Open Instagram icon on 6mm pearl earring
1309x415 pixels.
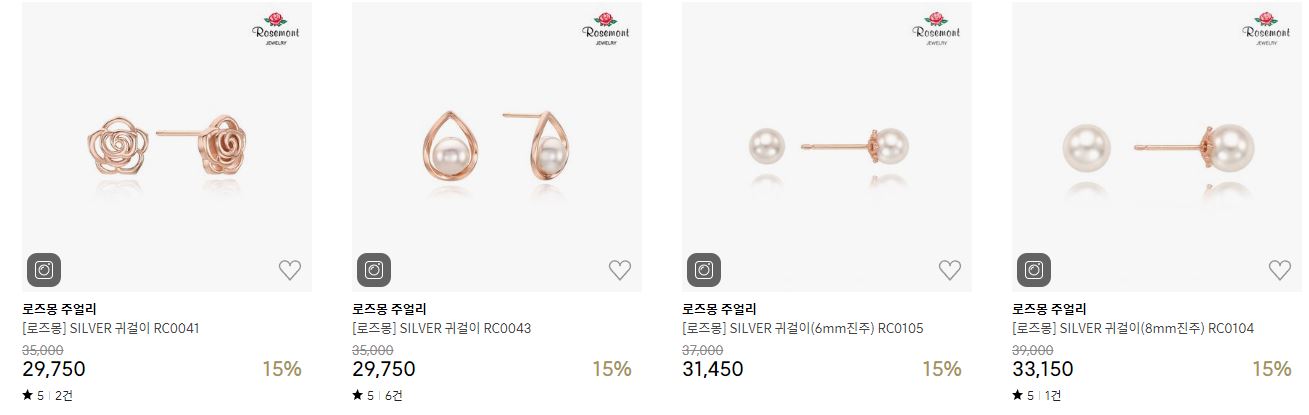(704, 270)
